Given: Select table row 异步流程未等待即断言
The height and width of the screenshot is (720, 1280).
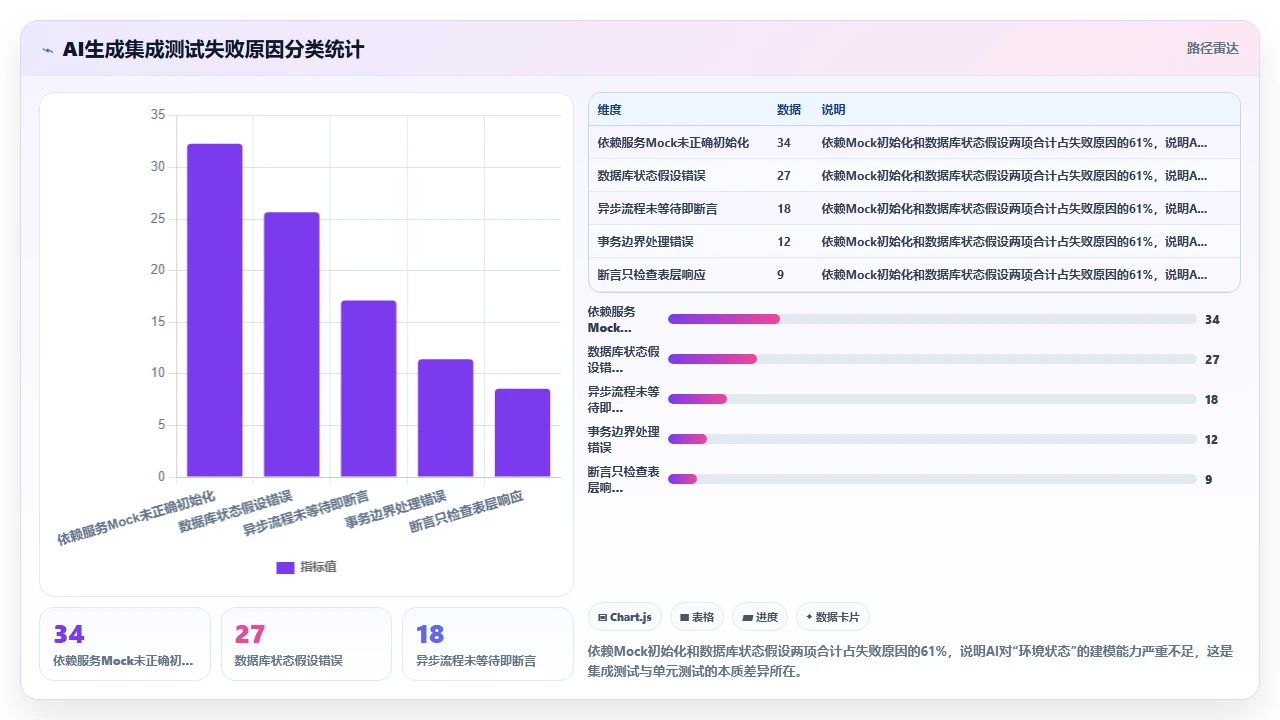Looking at the screenshot, I should [x=914, y=208].
